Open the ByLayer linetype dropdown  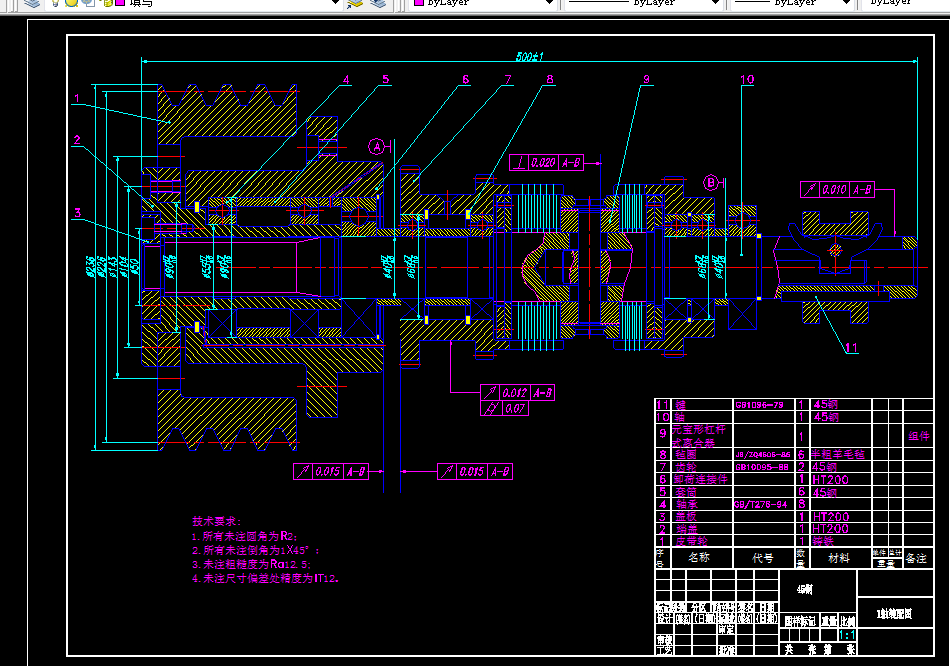[x=716, y=2]
